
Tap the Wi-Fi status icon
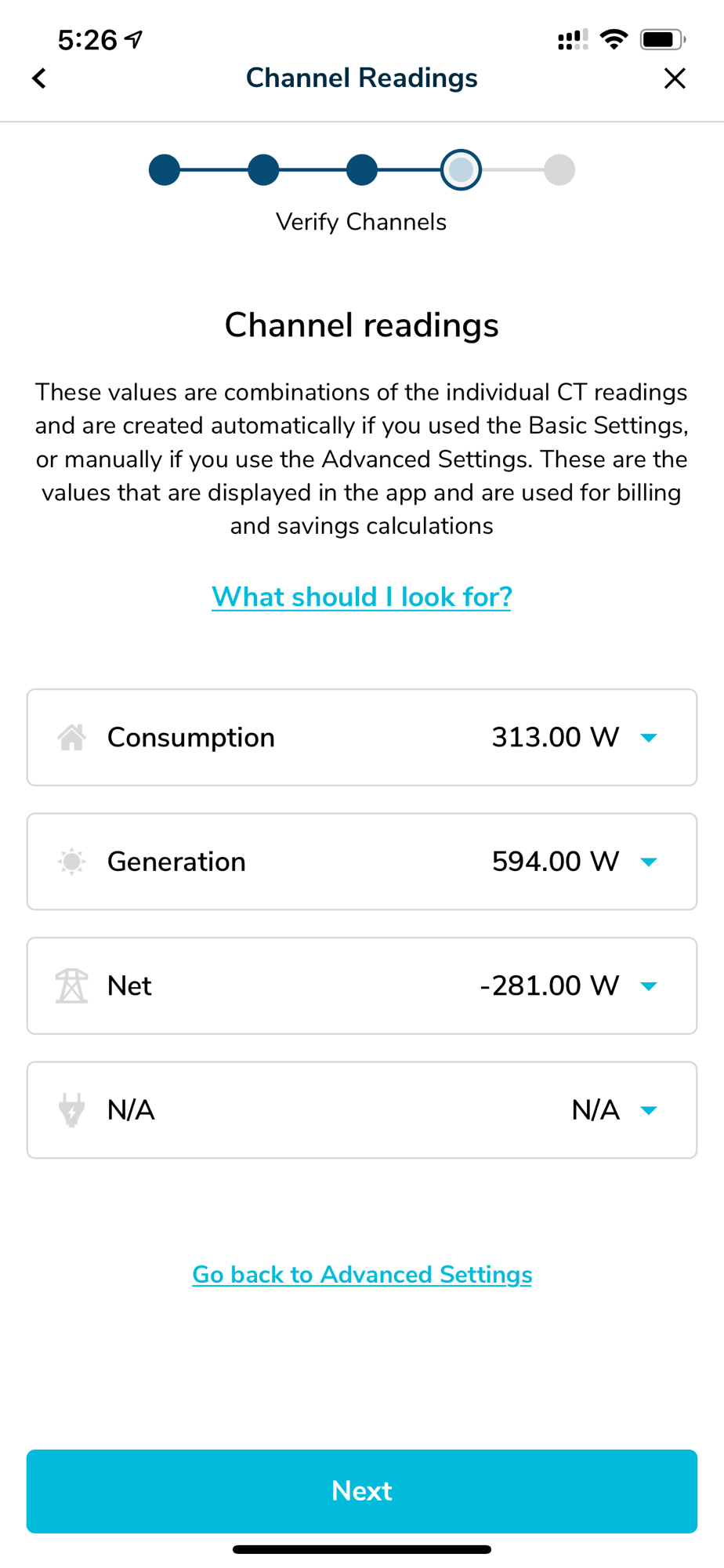pos(614,38)
